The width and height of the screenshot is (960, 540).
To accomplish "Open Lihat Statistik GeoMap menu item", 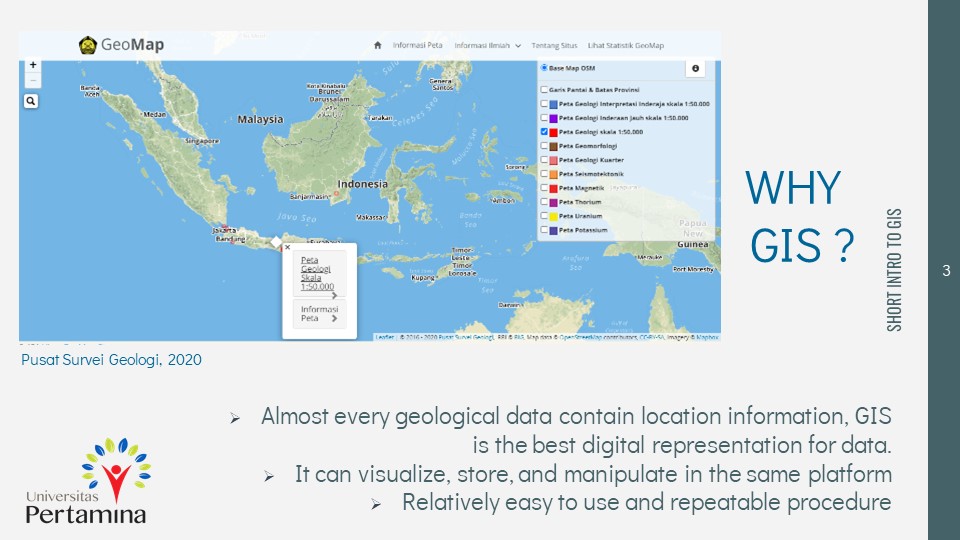I will click(x=626, y=45).
